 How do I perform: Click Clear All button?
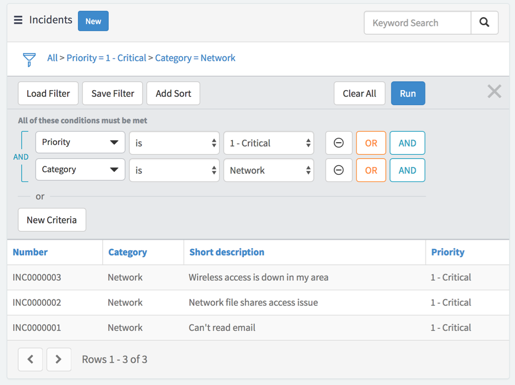pyautogui.click(x=360, y=93)
